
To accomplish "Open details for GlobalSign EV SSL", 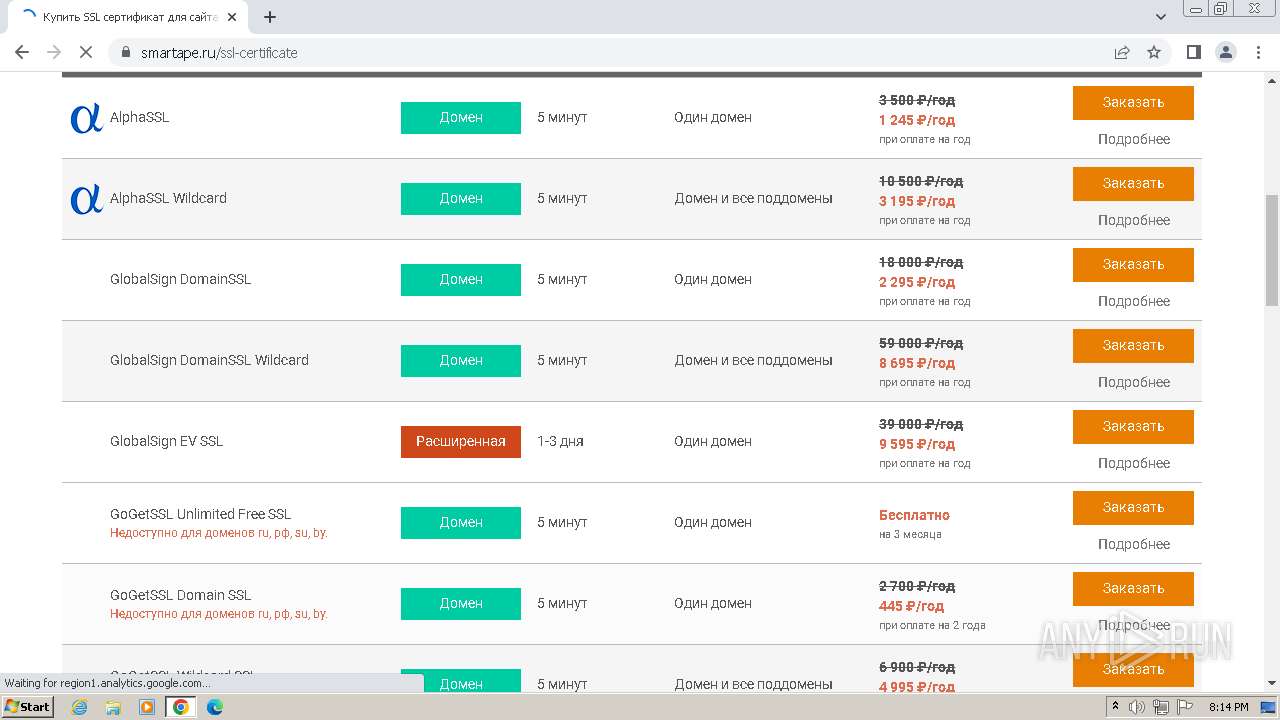I will pyautogui.click(x=1134, y=463).
